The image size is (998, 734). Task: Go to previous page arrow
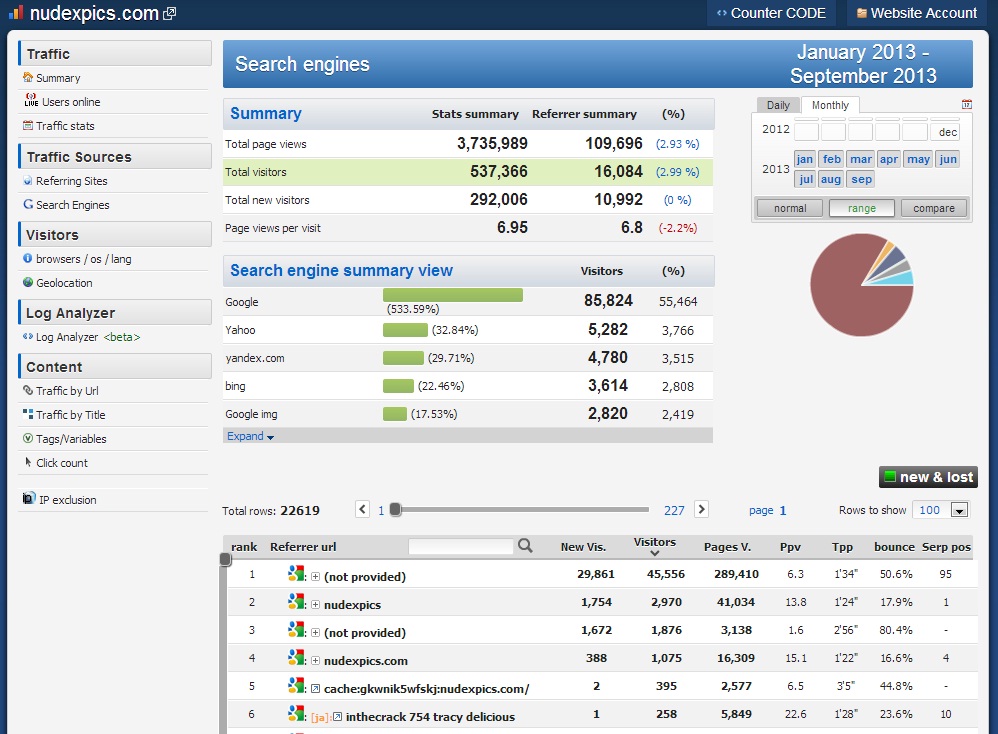362,509
